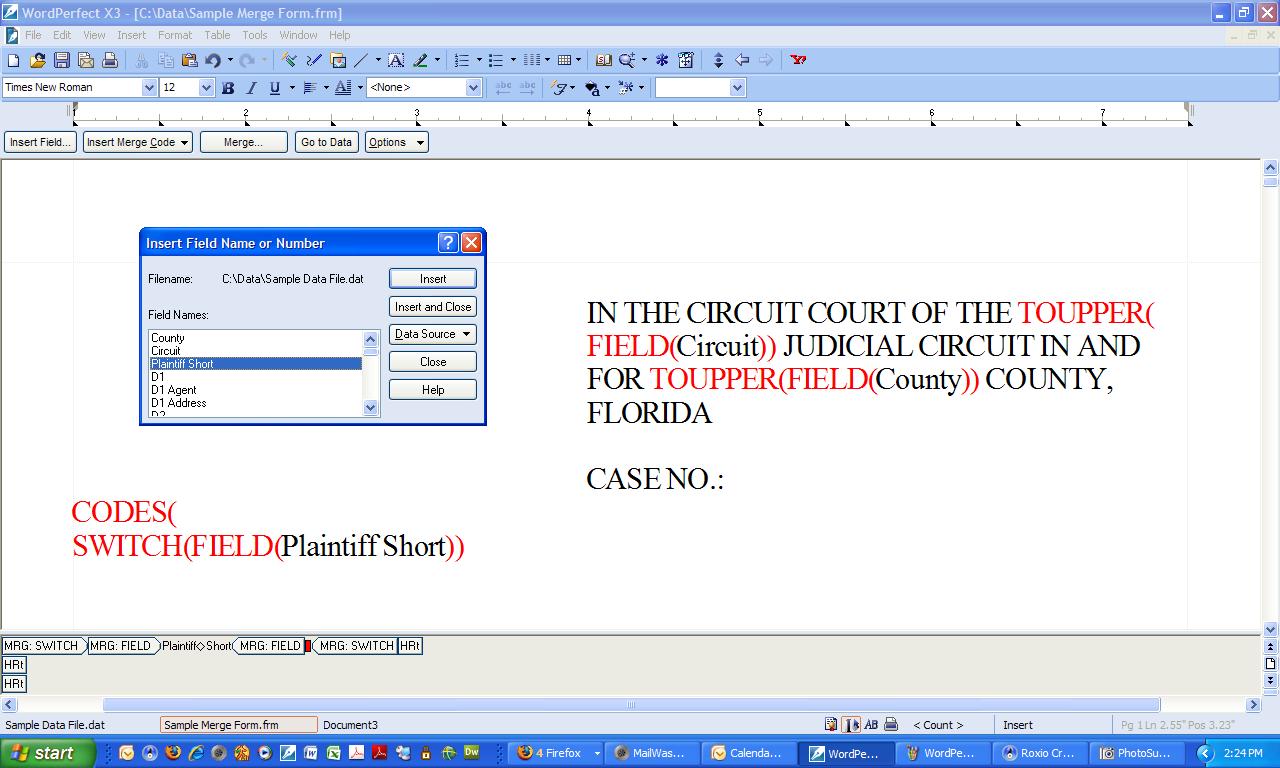The image size is (1280, 768).
Task: Open the Format menu
Action: coord(175,35)
